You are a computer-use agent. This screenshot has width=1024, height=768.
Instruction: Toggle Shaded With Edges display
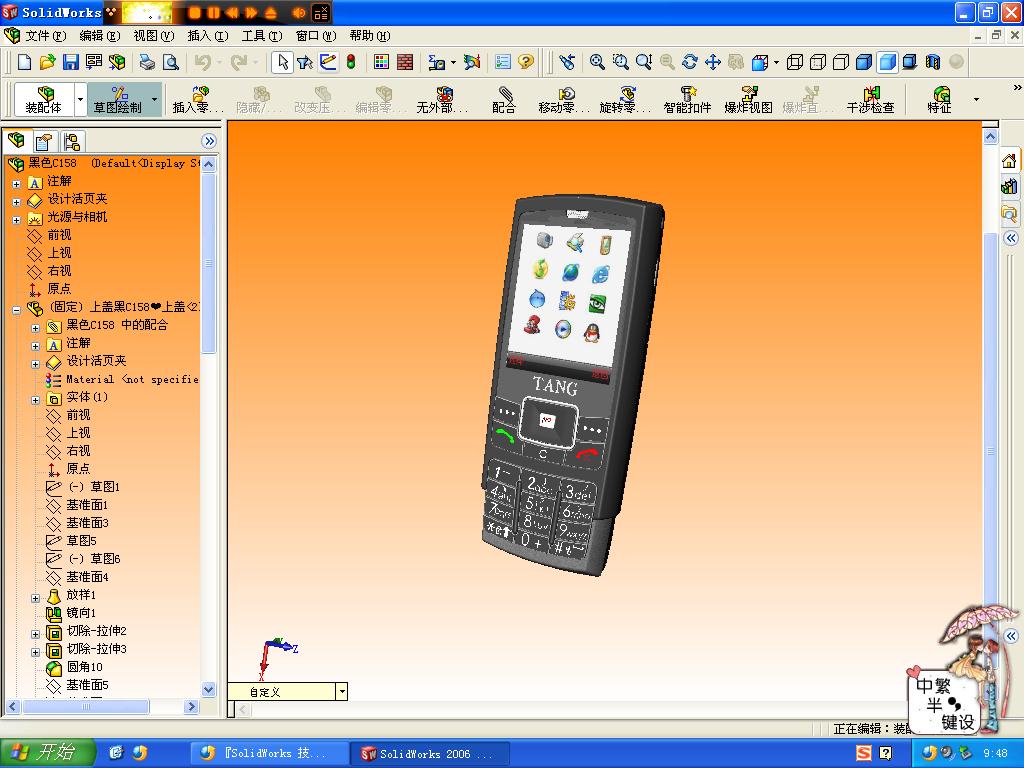pyautogui.click(x=863, y=62)
